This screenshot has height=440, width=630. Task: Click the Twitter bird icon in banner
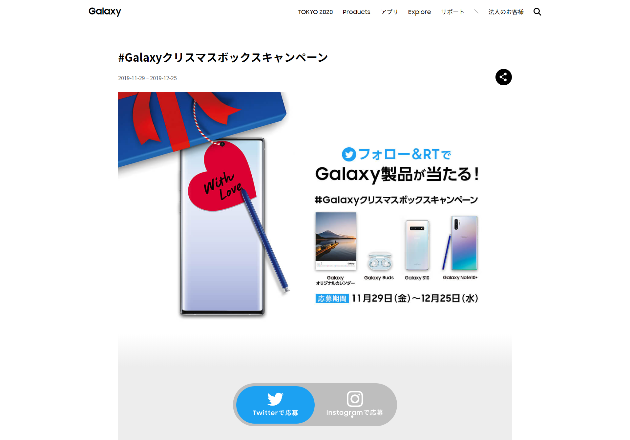(x=349, y=154)
